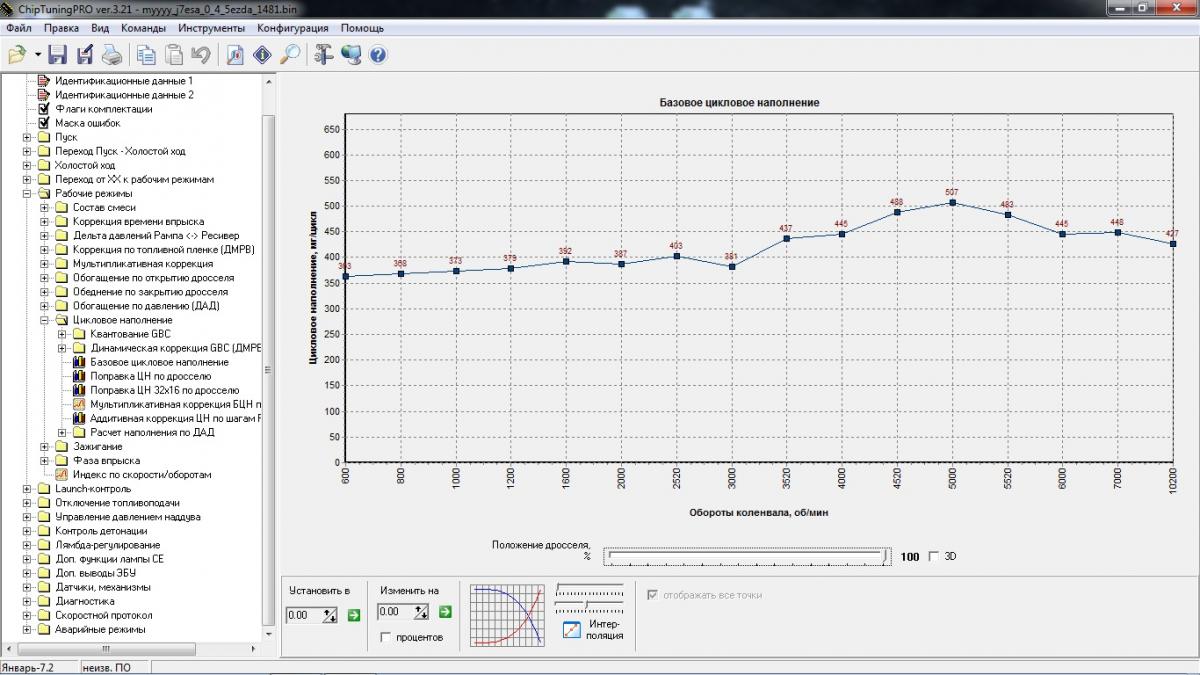Click the Интерполяция button
This screenshot has height=675, width=1200.
point(595,630)
